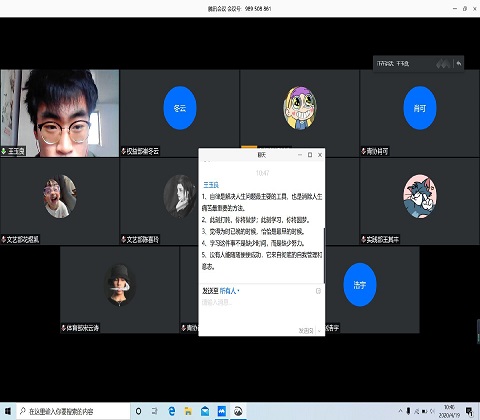Click the Tom cat cartoon avatar
The height and width of the screenshot is (420, 480).
[x=420, y=196]
